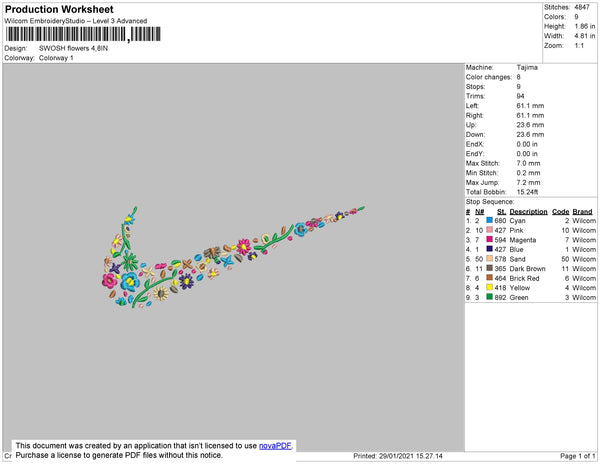This screenshot has width=600, height=464.
Task: Click the 'N#' column header
Action: coord(479,211)
